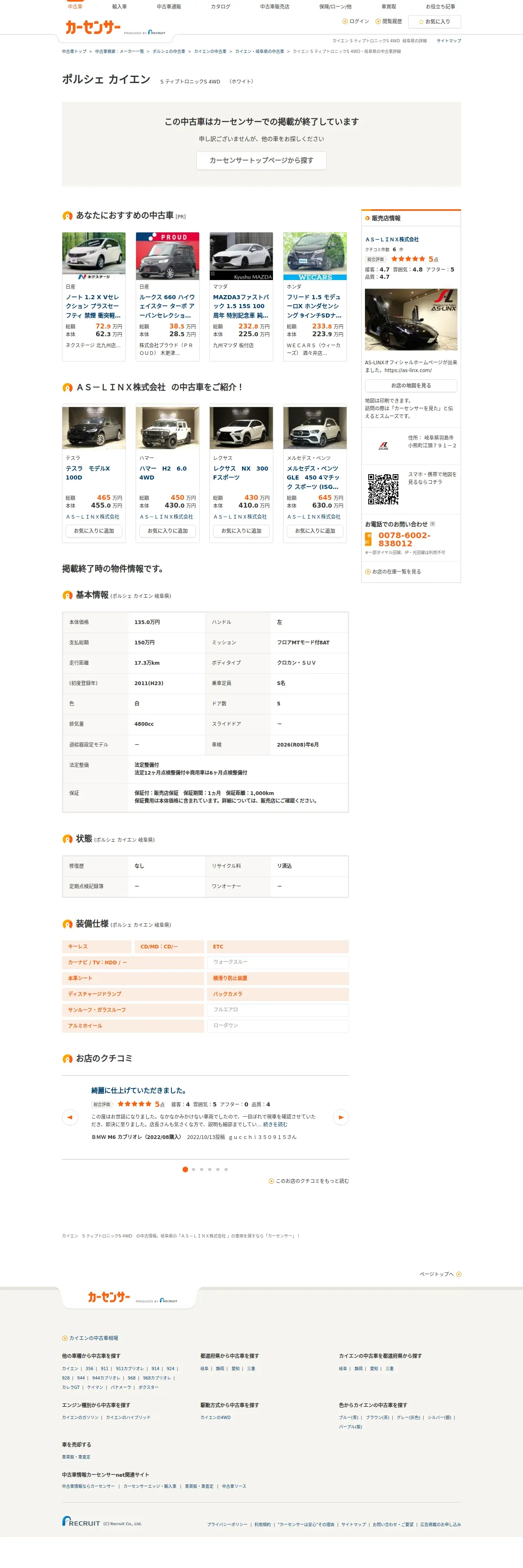Open the テスラ モデルX 100D listing
This screenshot has width=523, height=1568.
88,473
